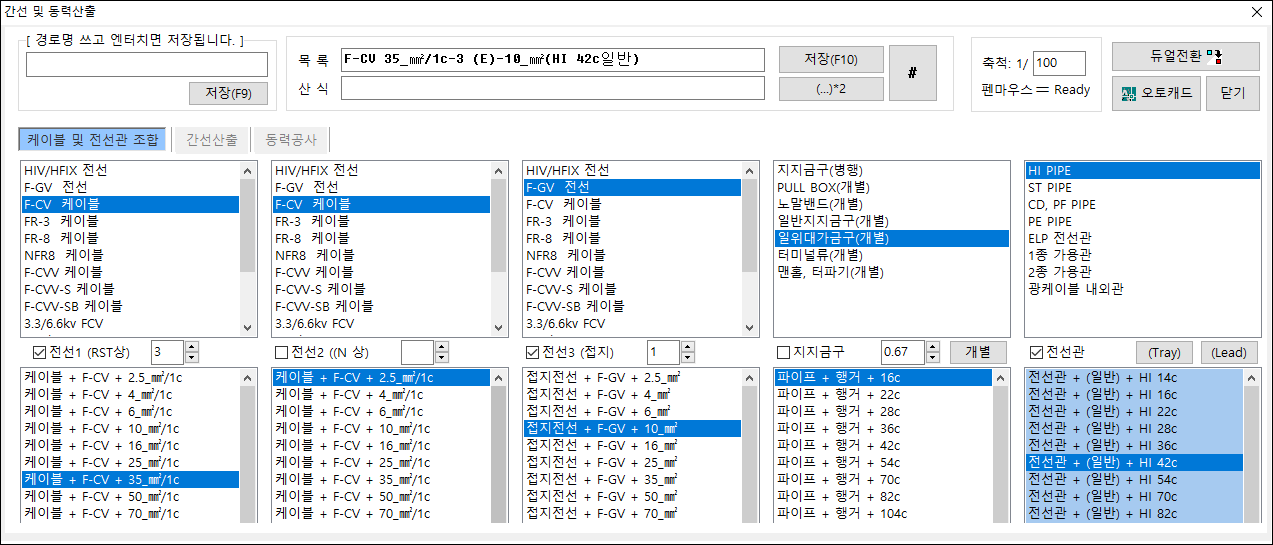Select 광케이블 내외관 list item
The height and width of the screenshot is (545, 1273).
click(1142, 289)
